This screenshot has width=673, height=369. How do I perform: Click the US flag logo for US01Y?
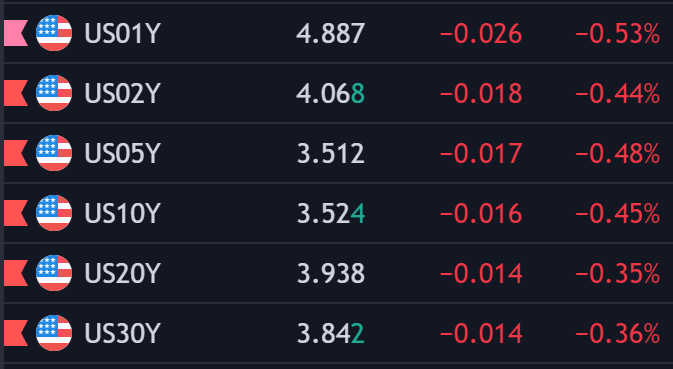(54, 33)
